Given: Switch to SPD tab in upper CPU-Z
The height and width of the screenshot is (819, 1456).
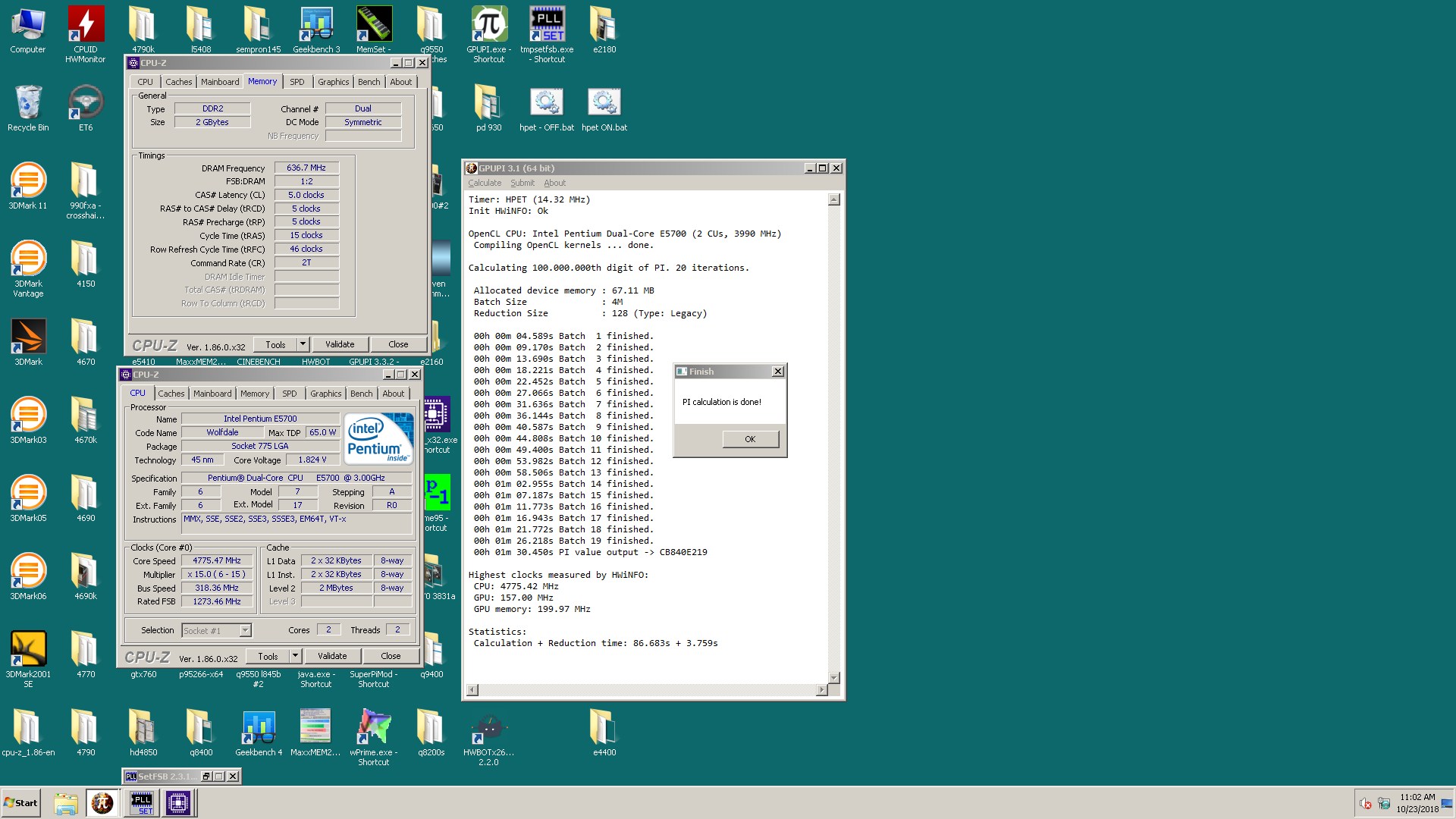Looking at the screenshot, I should tap(297, 82).
